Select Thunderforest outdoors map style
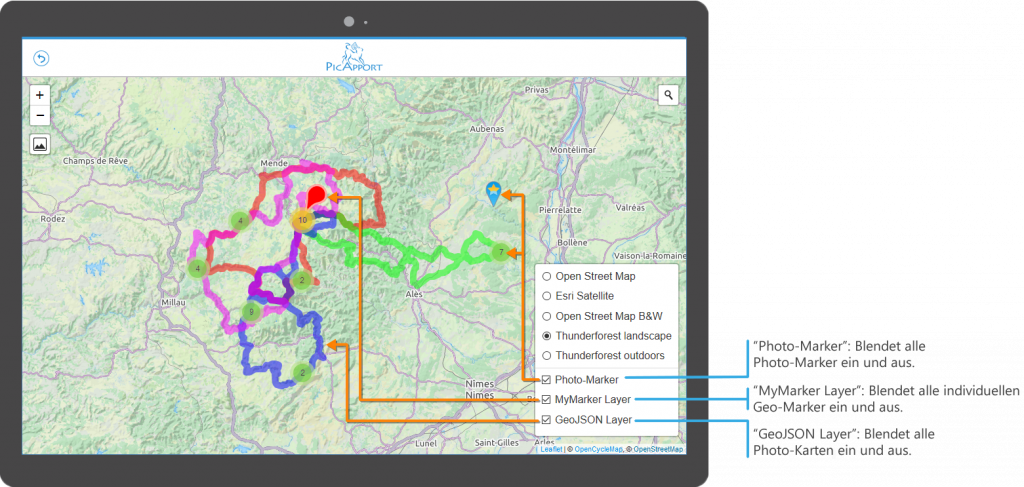Viewport: 1024px width, 487px height. (x=547, y=356)
